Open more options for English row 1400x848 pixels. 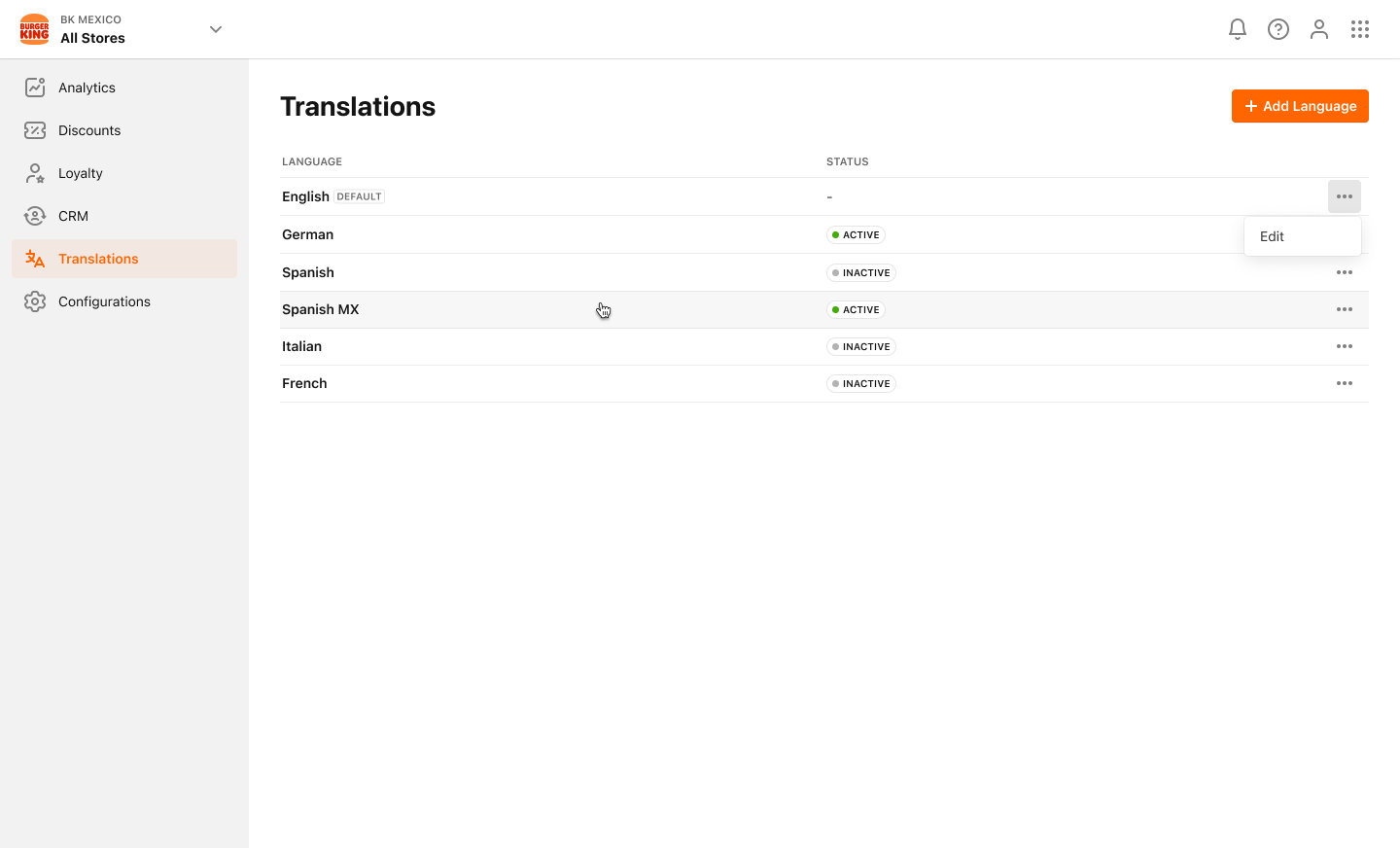pyautogui.click(x=1345, y=196)
